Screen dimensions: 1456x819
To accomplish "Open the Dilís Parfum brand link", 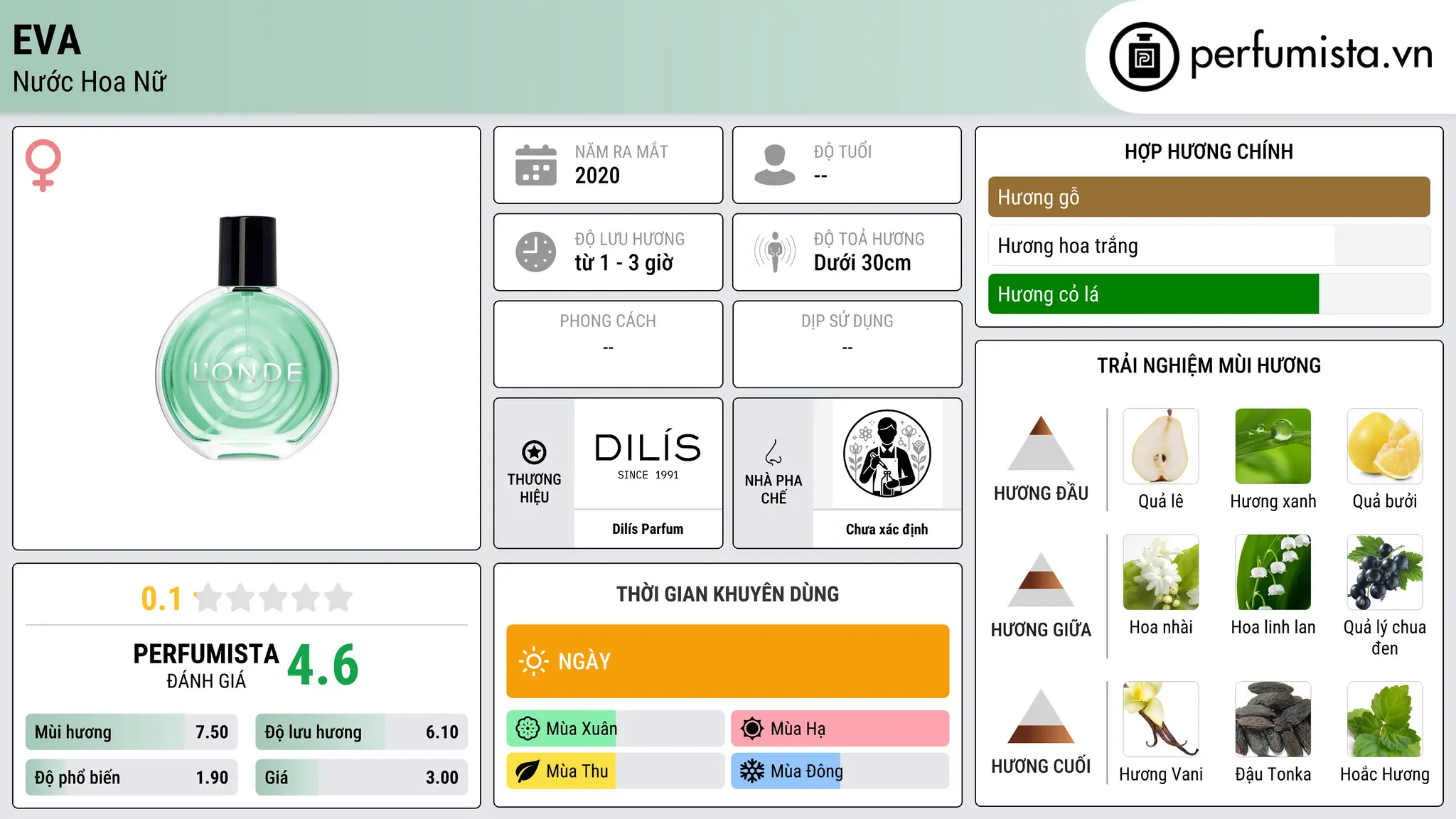I will coord(648,529).
